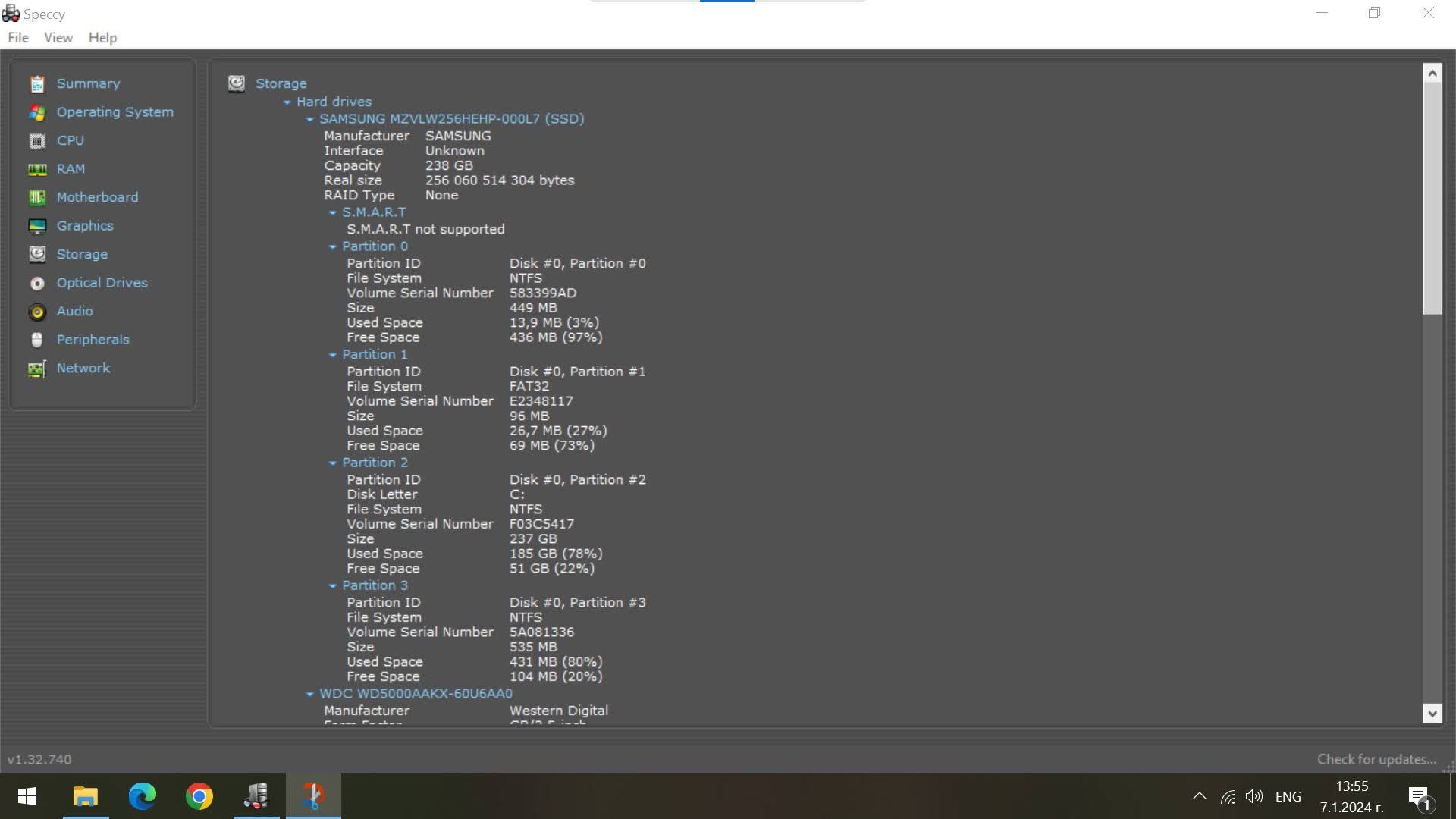Click the version text v1.32.740
The image size is (1456, 819).
point(39,760)
